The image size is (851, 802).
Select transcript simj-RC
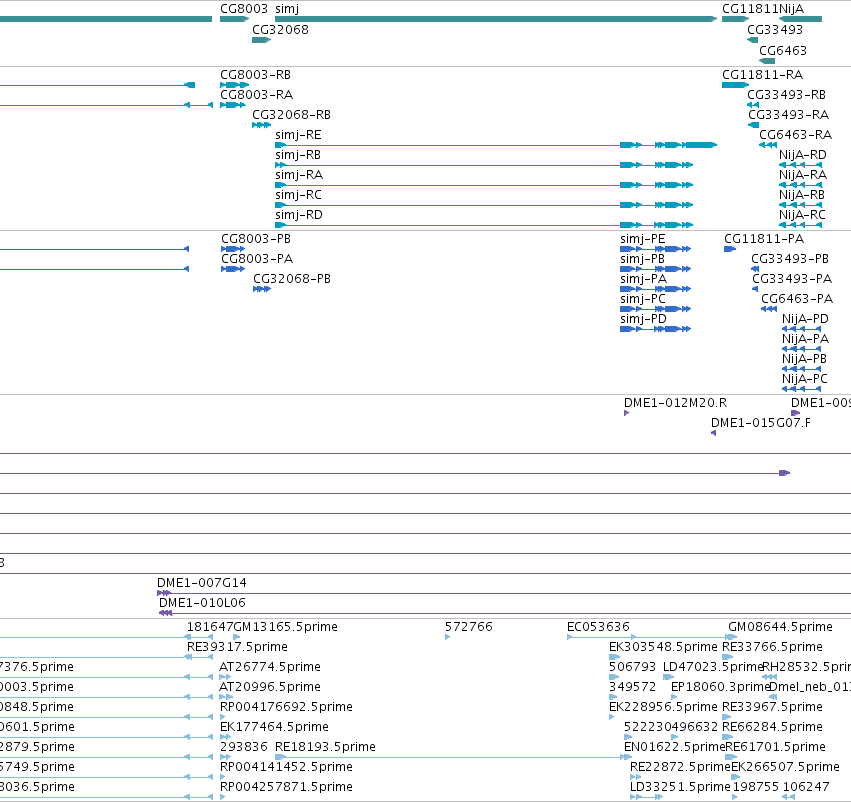(x=298, y=195)
